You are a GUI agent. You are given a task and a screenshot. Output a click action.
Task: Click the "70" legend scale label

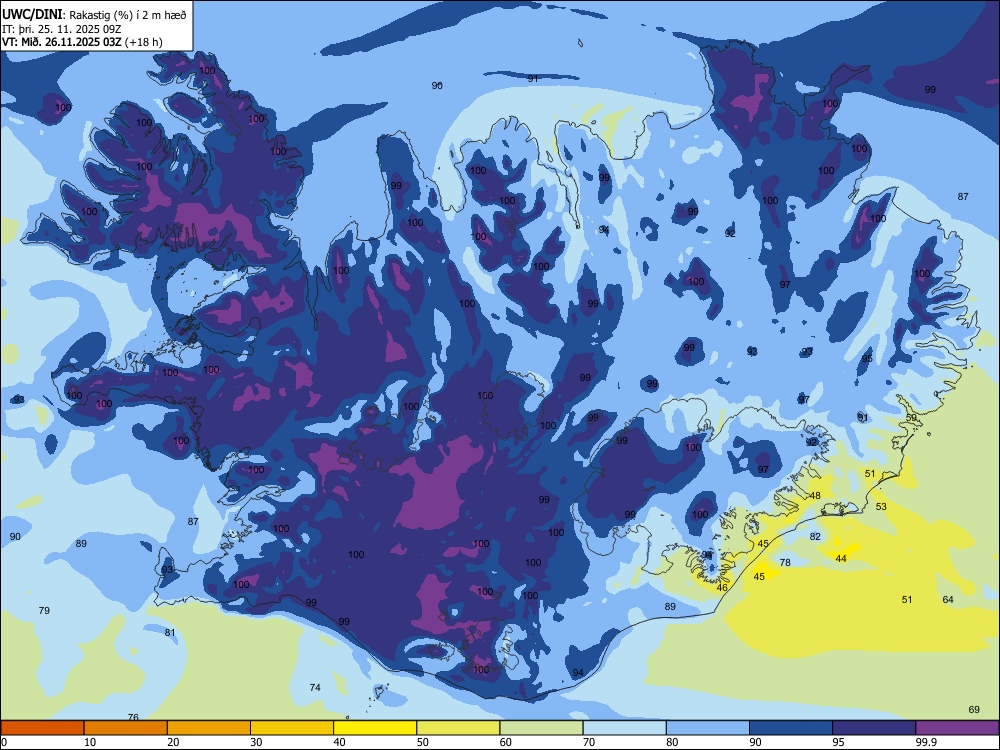tap(589, 742)
